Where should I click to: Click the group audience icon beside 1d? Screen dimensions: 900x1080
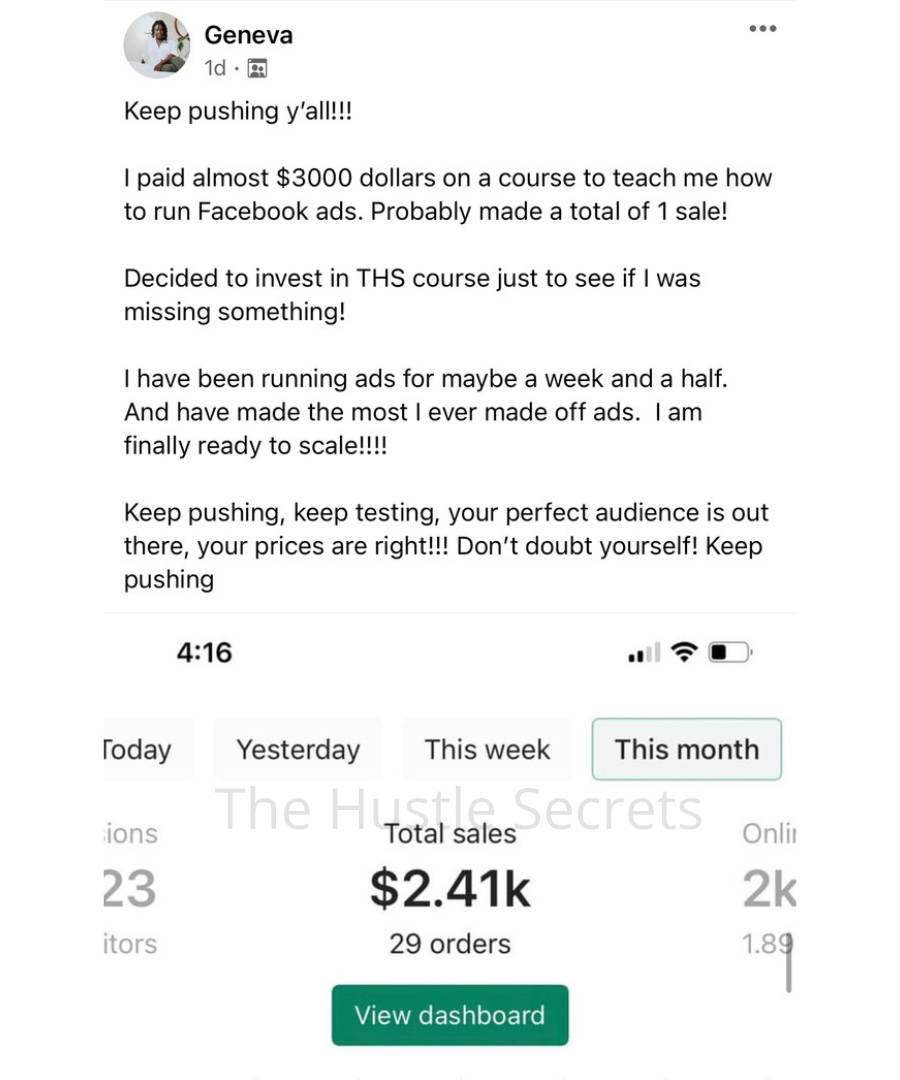257,68
